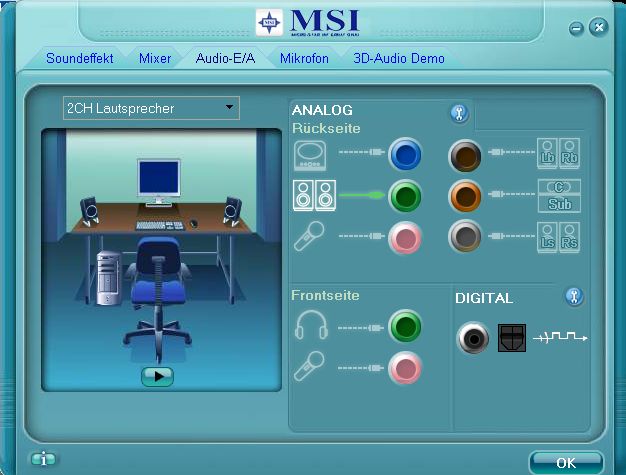Select the Ls Rs side speakers icon
626x475 pixels.
click(x=559, y=238)
